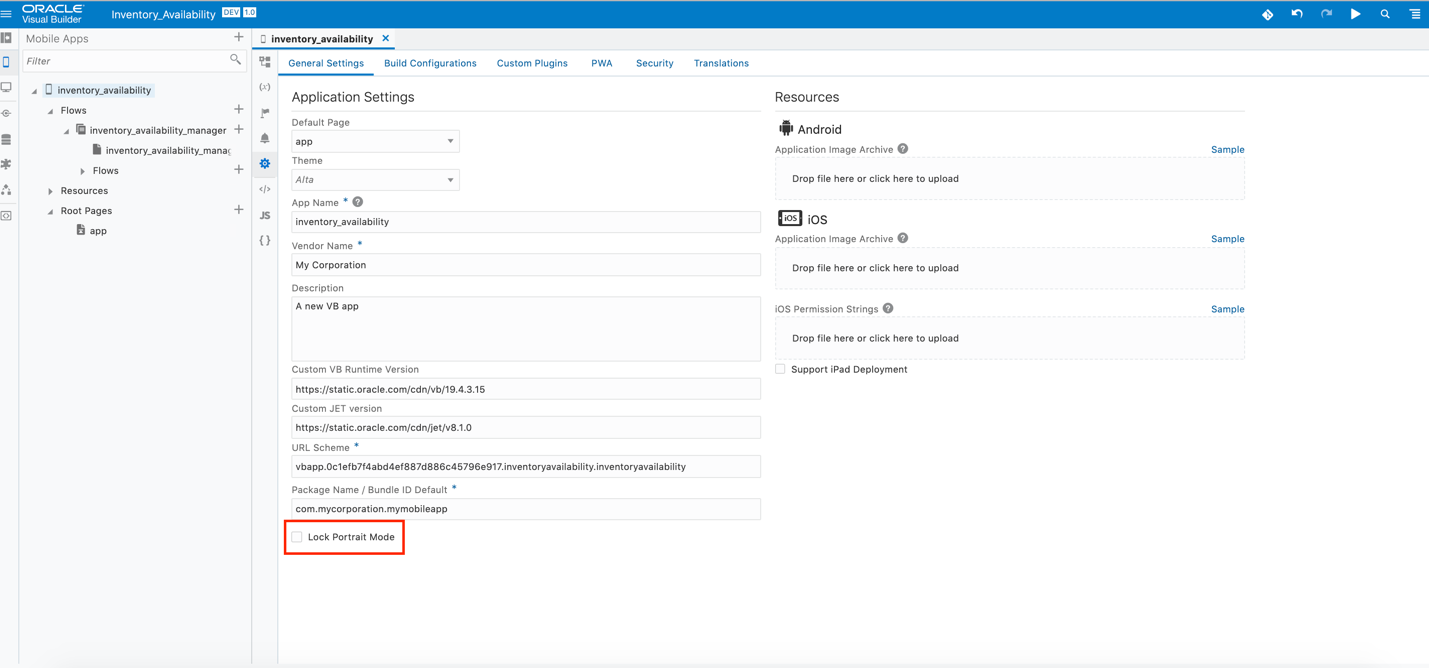Open the HTML code </> editor icon

(x=265, y=189)
